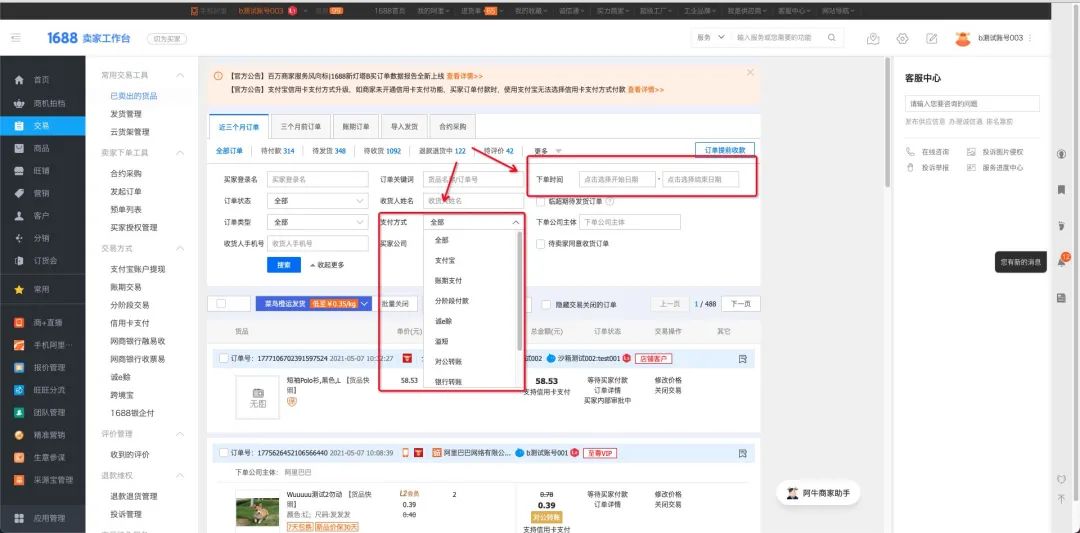Open 首页 home in left sidebar
Screen dimensions: 1080x533
pos(43,80)
